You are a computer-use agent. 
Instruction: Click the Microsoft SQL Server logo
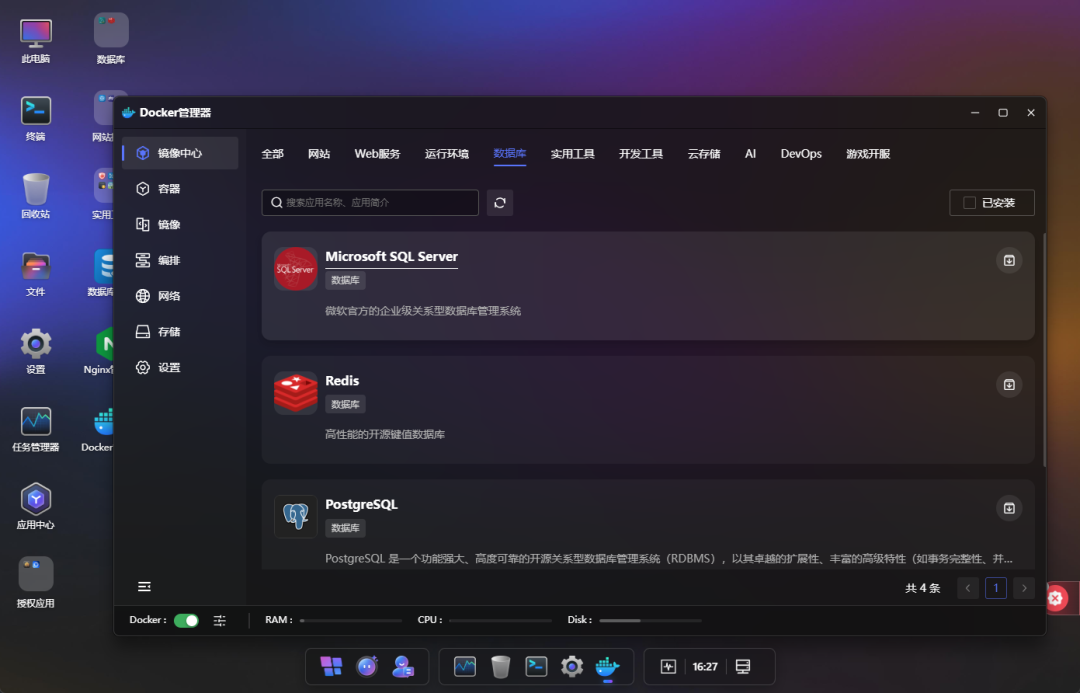coord(295,269)
